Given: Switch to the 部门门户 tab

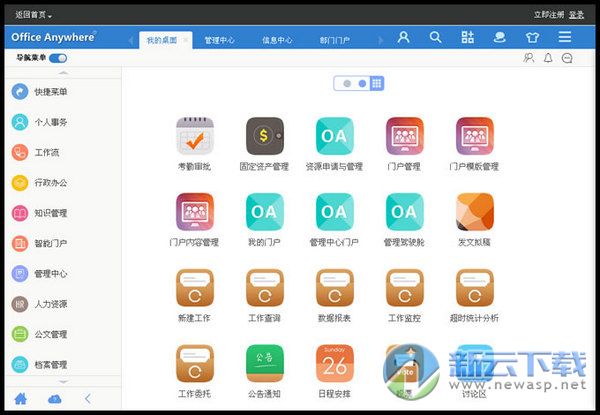Looking at the screenshot, I should click(x=334, y=40).
